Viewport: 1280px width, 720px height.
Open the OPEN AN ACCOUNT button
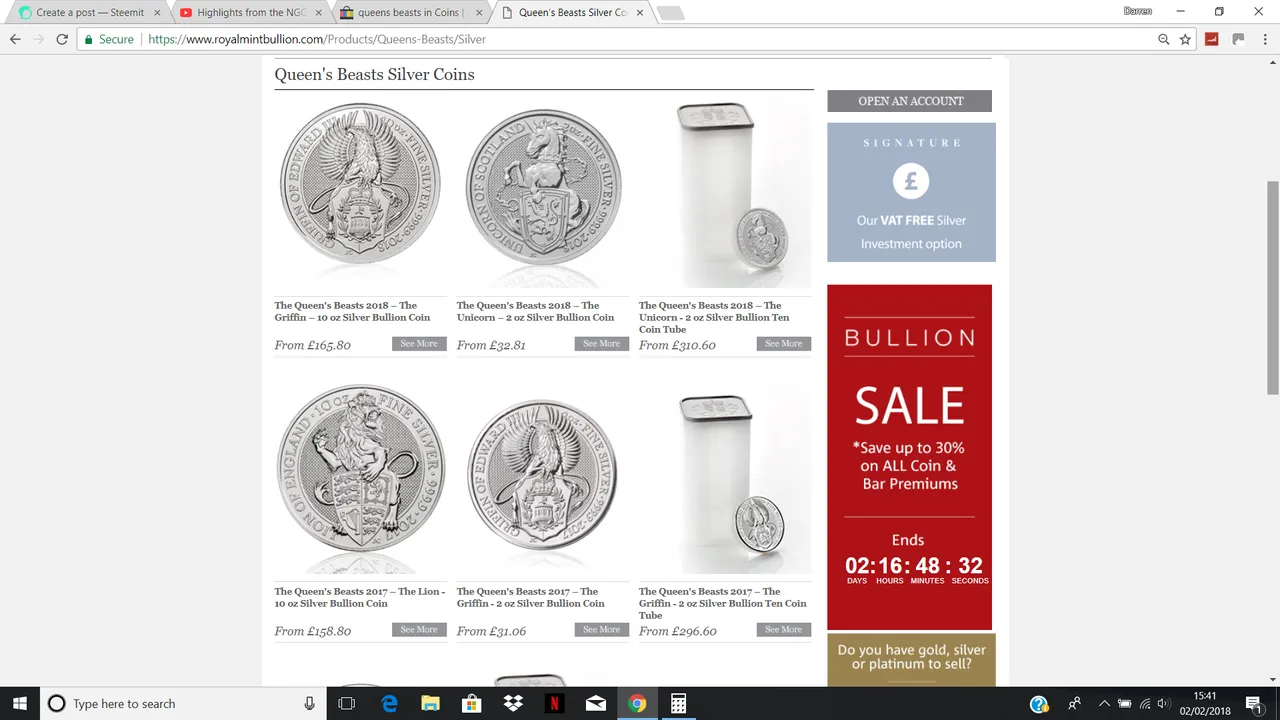tap(909, 101)
